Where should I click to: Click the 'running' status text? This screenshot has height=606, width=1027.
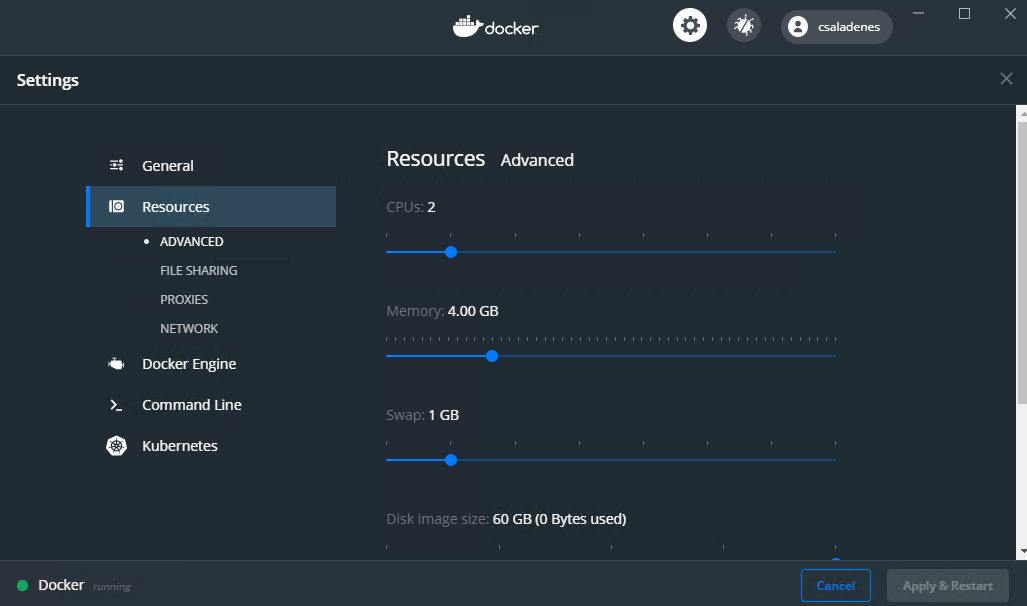point(111,586)
